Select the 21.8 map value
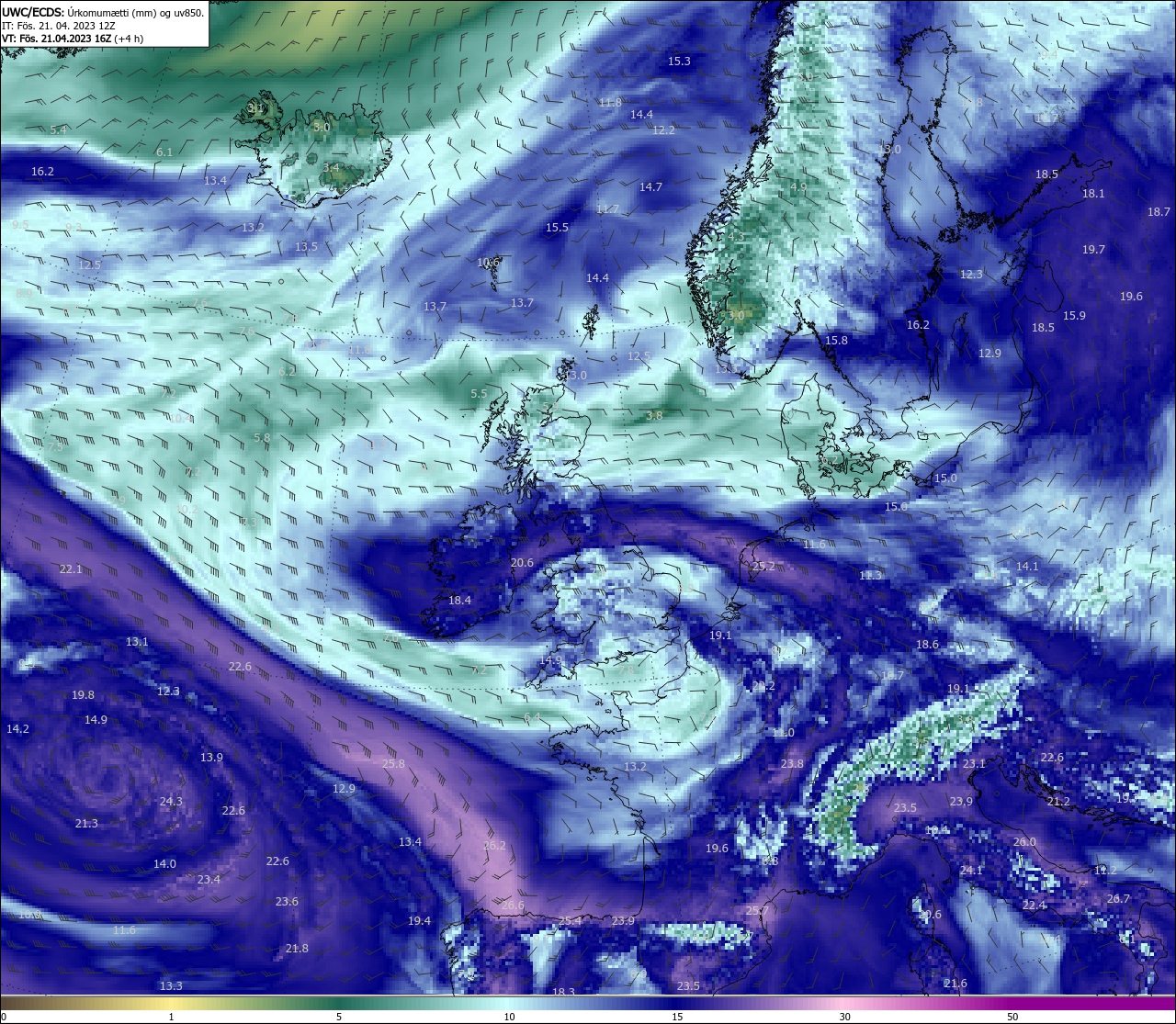This screenshot has width=1176, height=1024. [x=297, y=949]
